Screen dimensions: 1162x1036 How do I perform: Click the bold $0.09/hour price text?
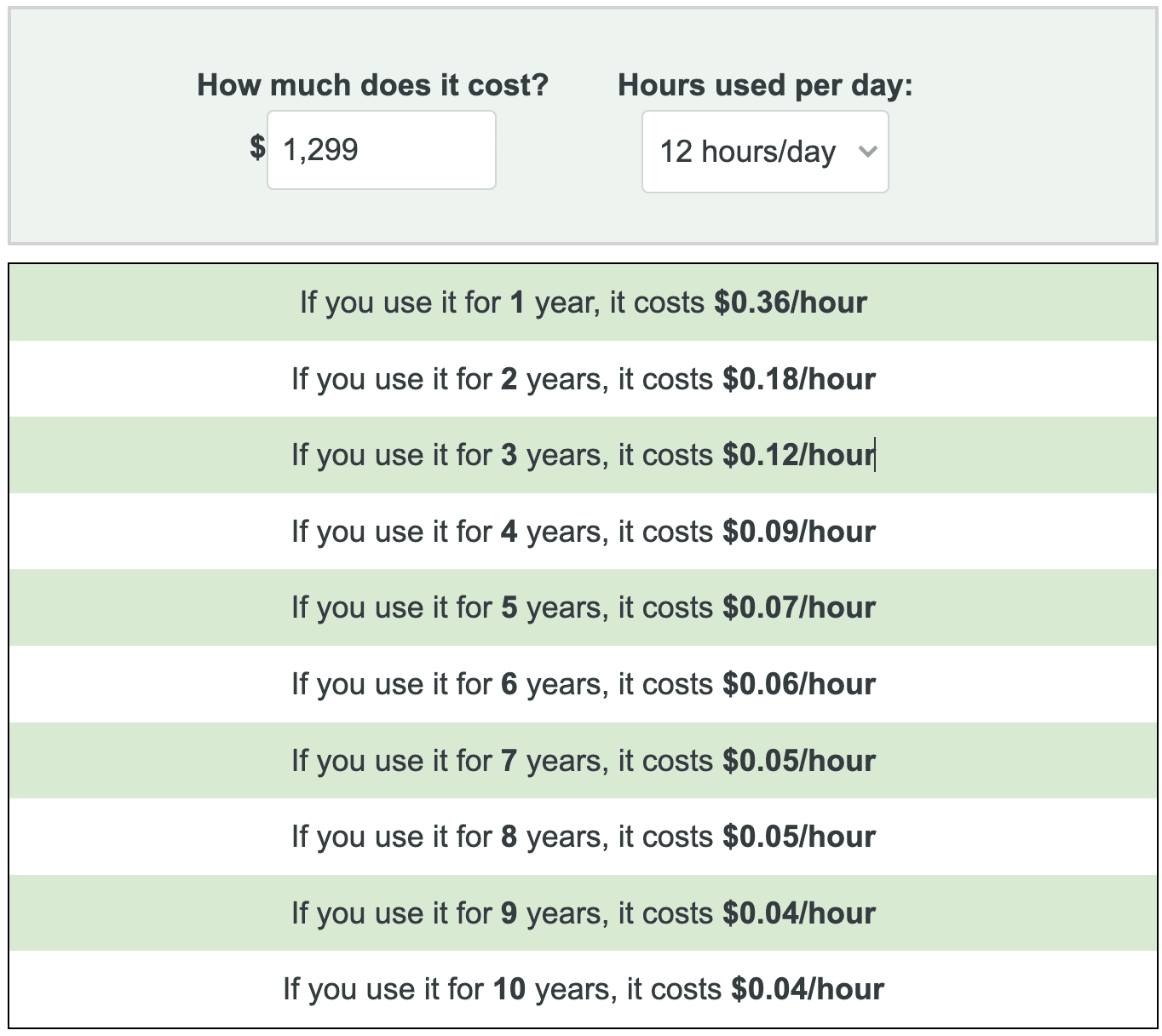(798, 532)
